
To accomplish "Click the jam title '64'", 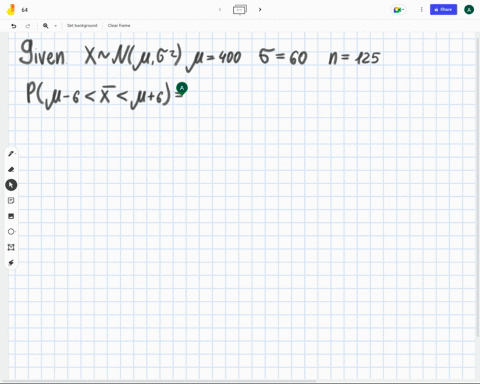I will tap(25, 10).
